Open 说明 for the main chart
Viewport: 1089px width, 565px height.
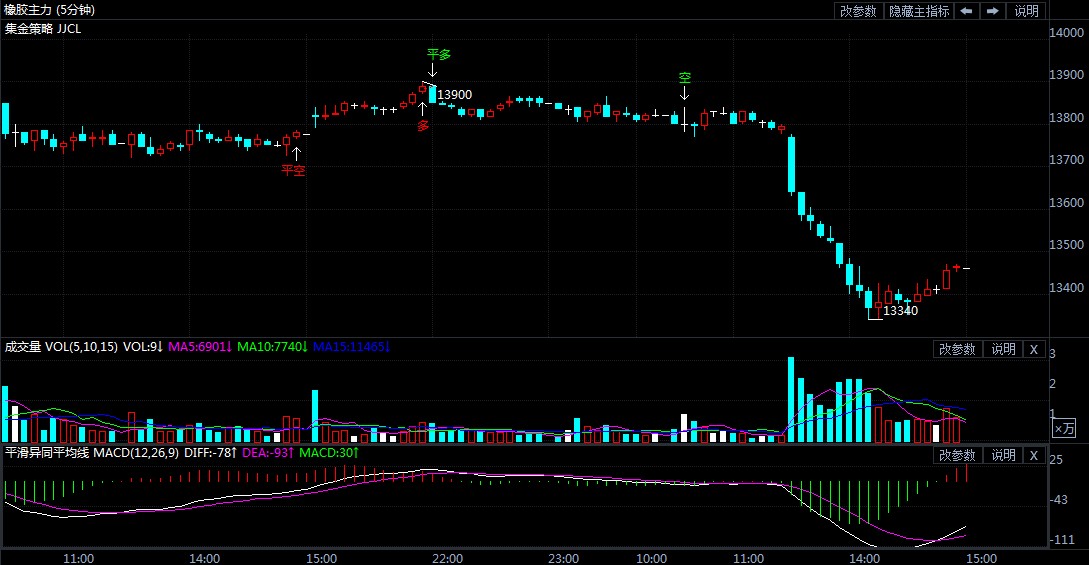click(1026, 11)
